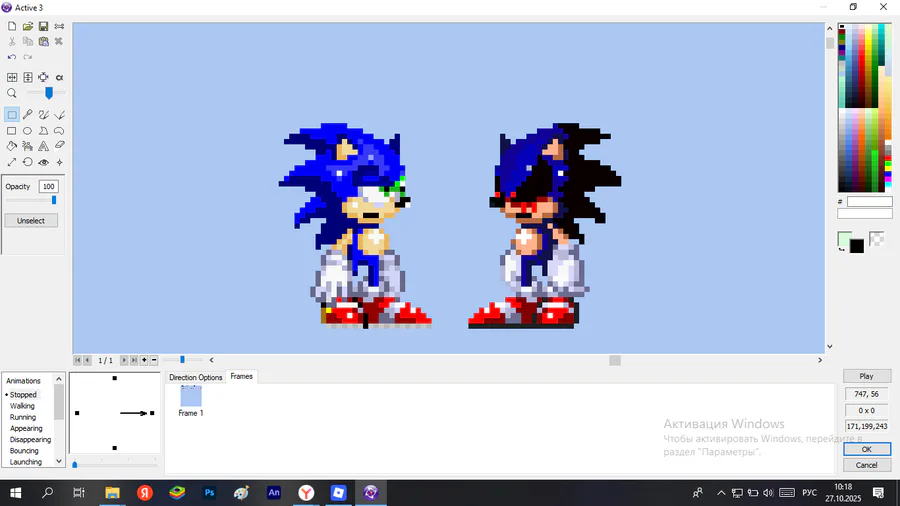Click down arrow of Animations list scrollbar
900x506 pixels.
[x=59, y=461]
